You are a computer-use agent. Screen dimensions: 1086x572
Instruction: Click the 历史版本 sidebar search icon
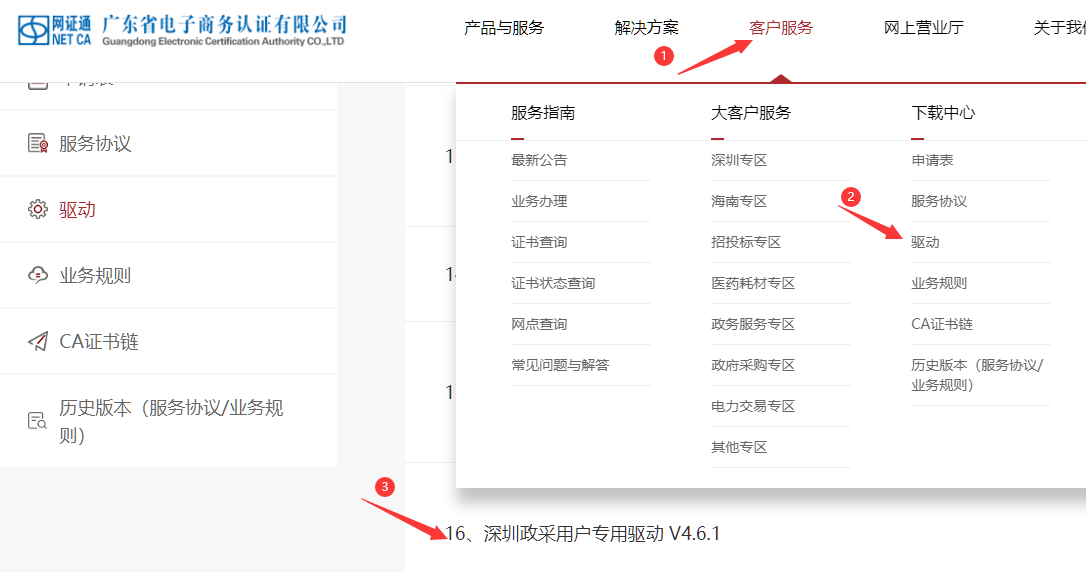38,421
